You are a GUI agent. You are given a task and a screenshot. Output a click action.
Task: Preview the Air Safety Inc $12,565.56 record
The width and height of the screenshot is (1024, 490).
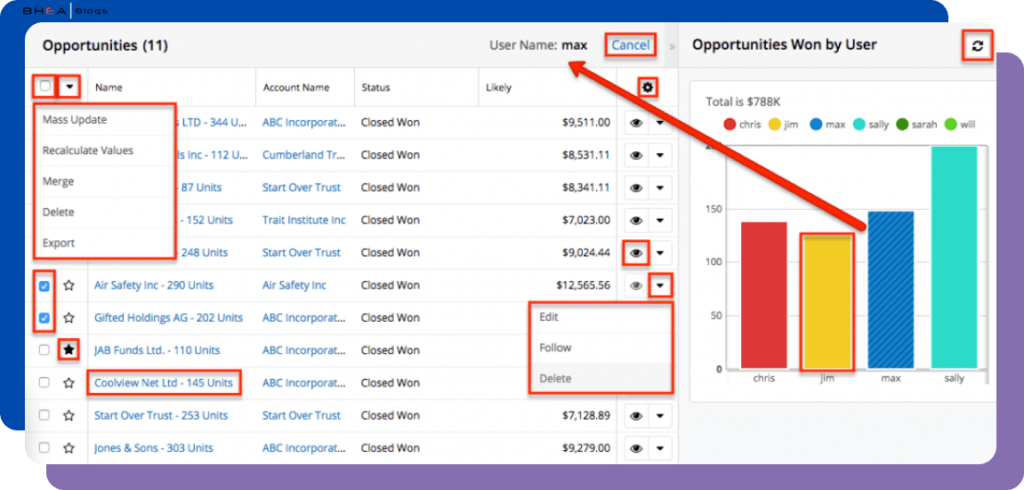coord(636,286)
